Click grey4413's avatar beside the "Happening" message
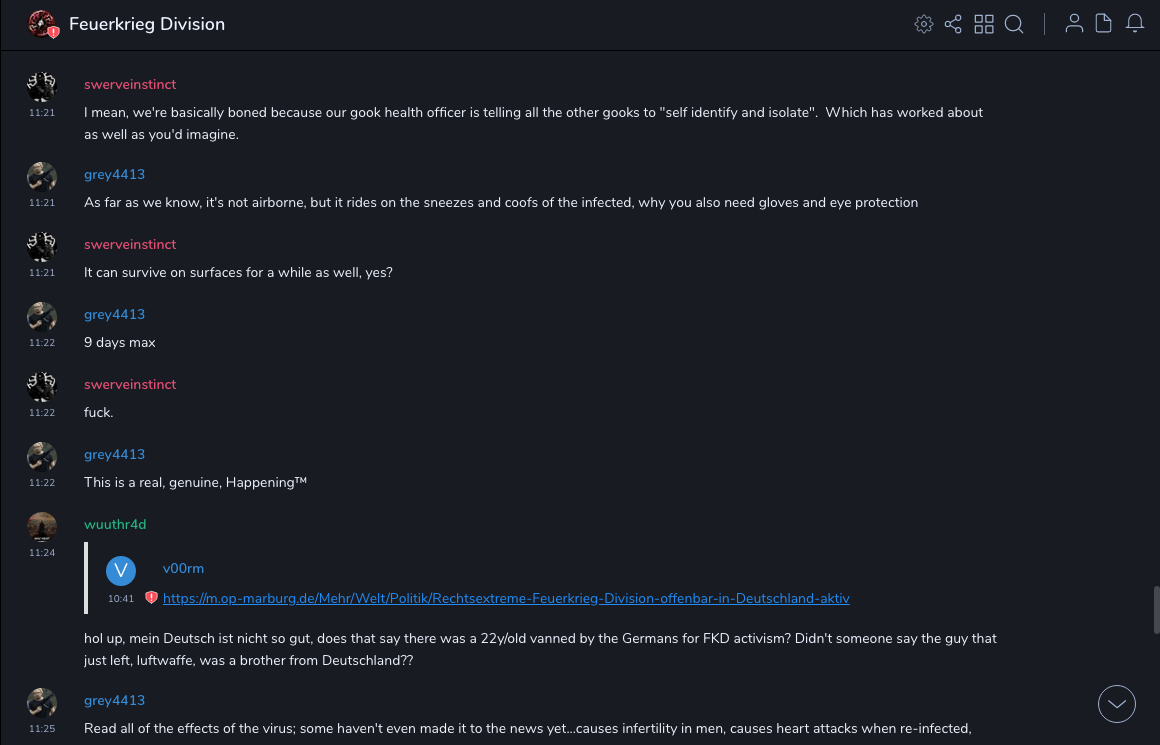Viewport: 1160px width, 745px height. tap(42, 456)
